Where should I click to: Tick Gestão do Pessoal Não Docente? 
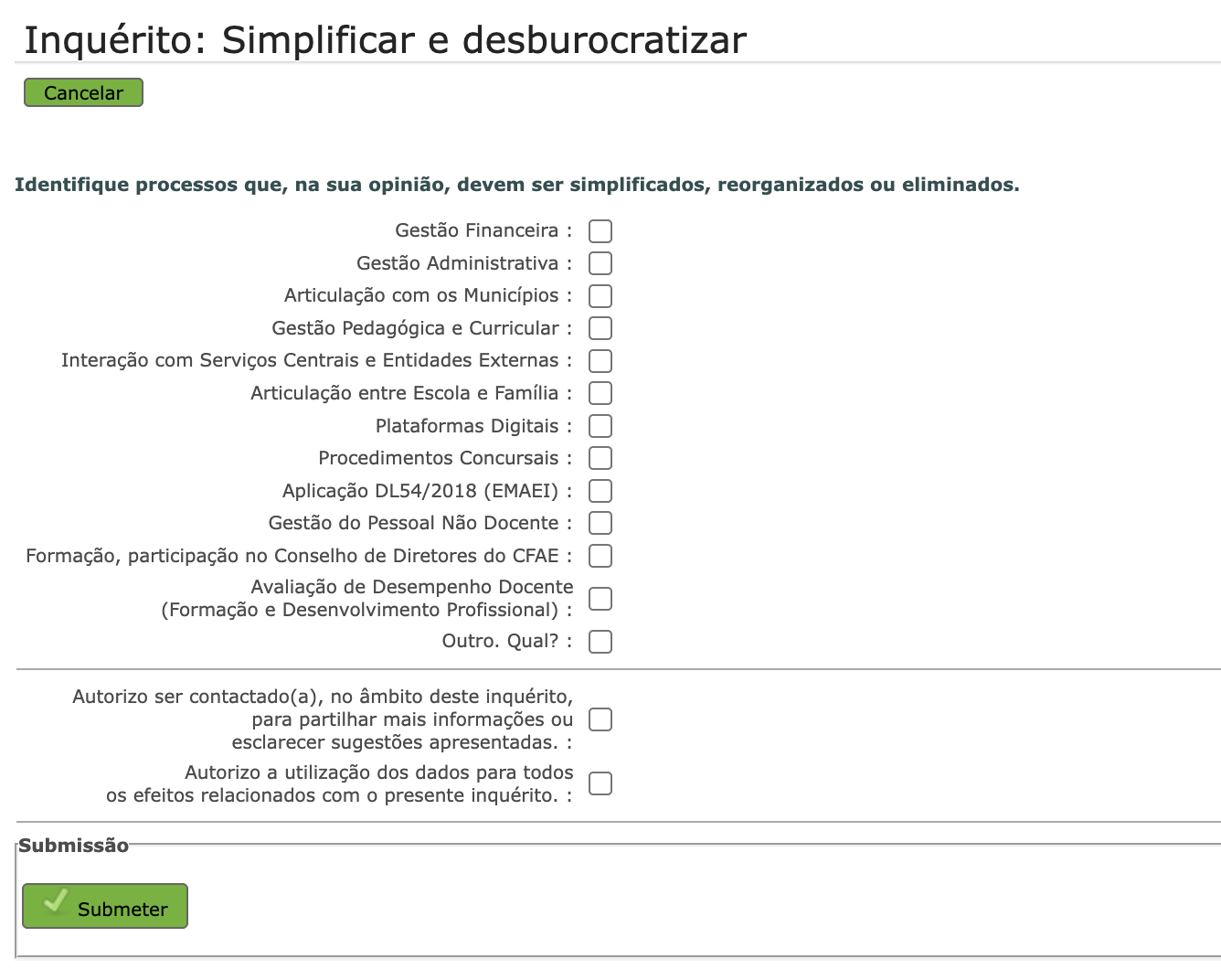pos(600,523)
